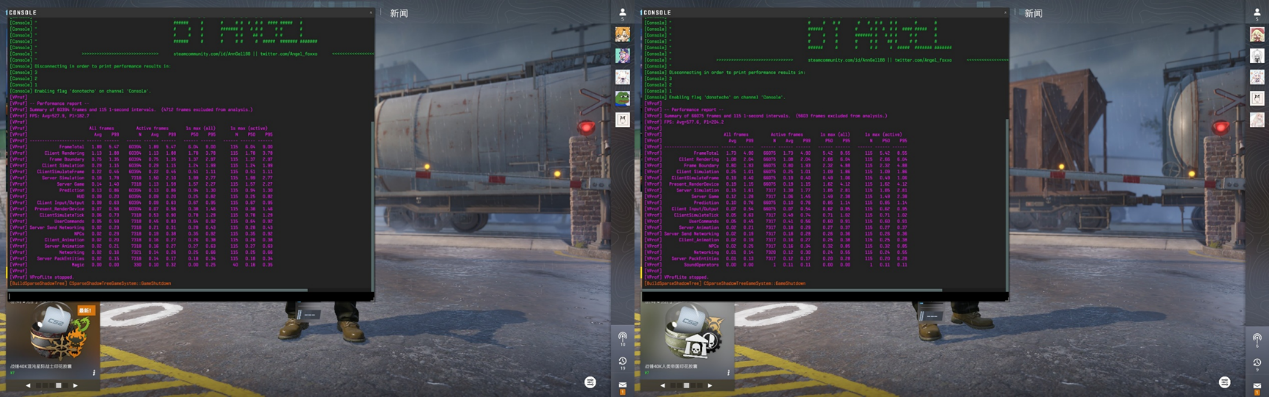Viewport: 1269px width, 397px height.
Task: Show info for the skull sticker capsule
Action: 728,373
